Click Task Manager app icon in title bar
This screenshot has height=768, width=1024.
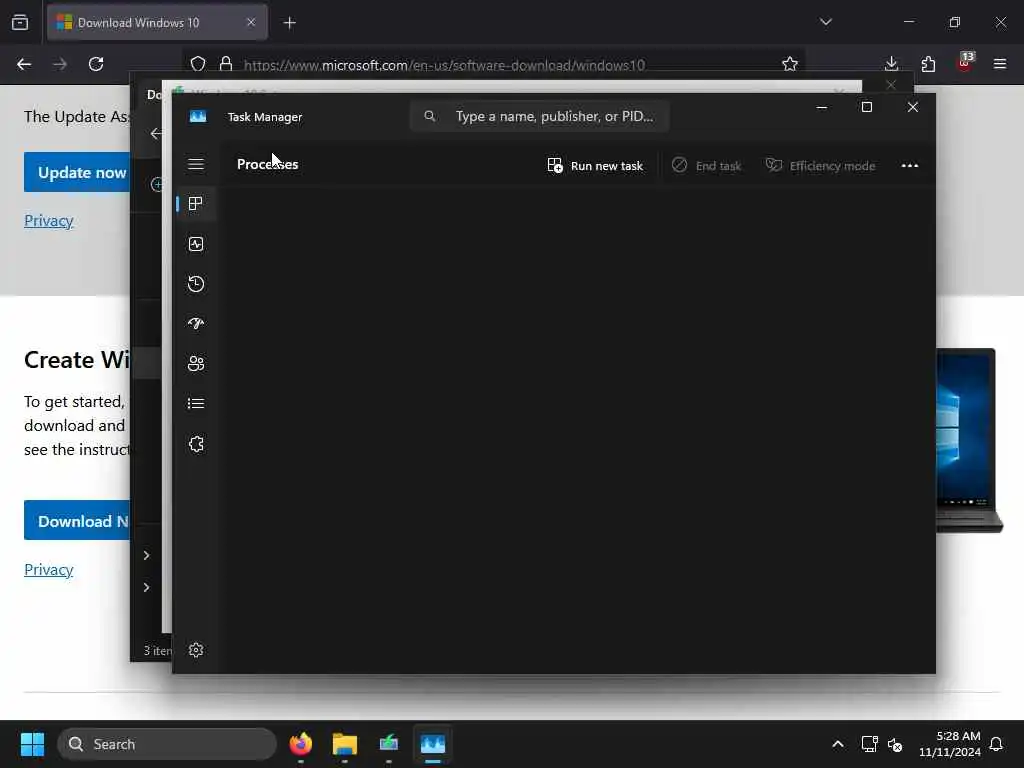point(198,116)
